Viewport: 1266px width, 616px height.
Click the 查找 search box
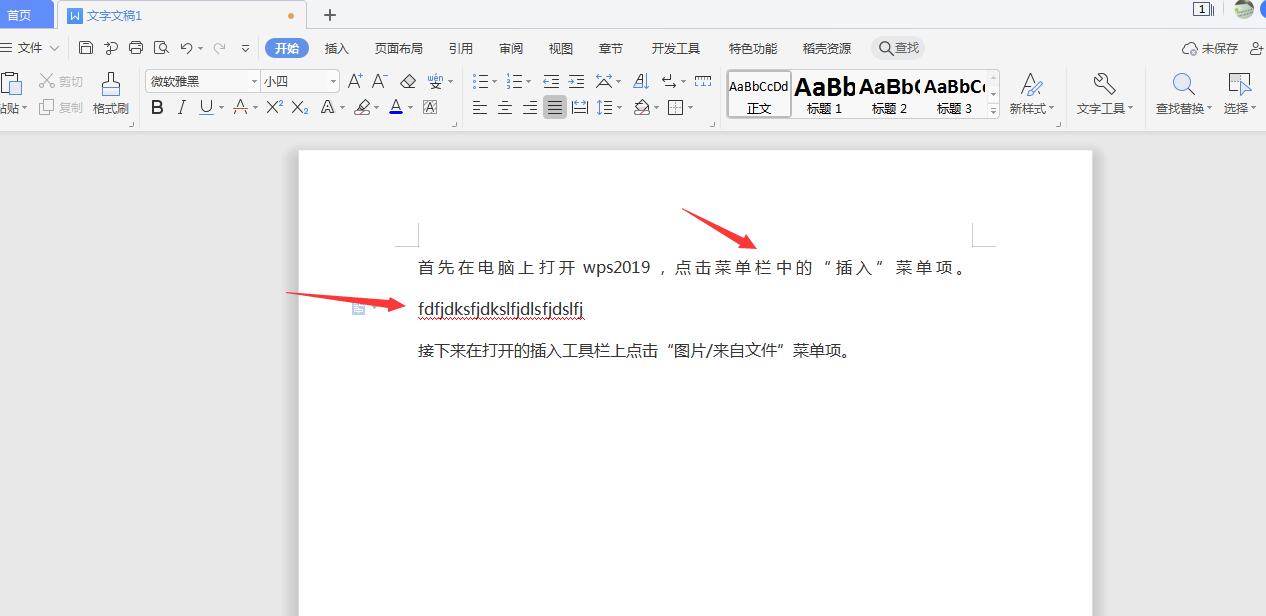(898, 48)
